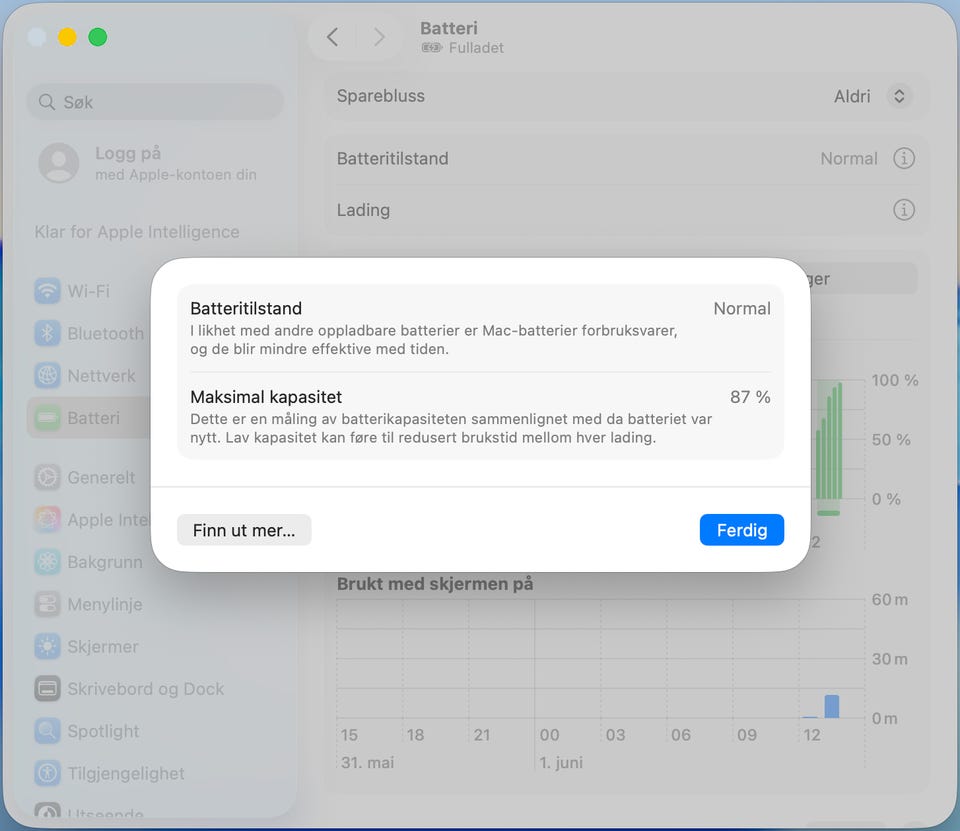Select the Menylinje sidebar icon

tap(47, 604)
